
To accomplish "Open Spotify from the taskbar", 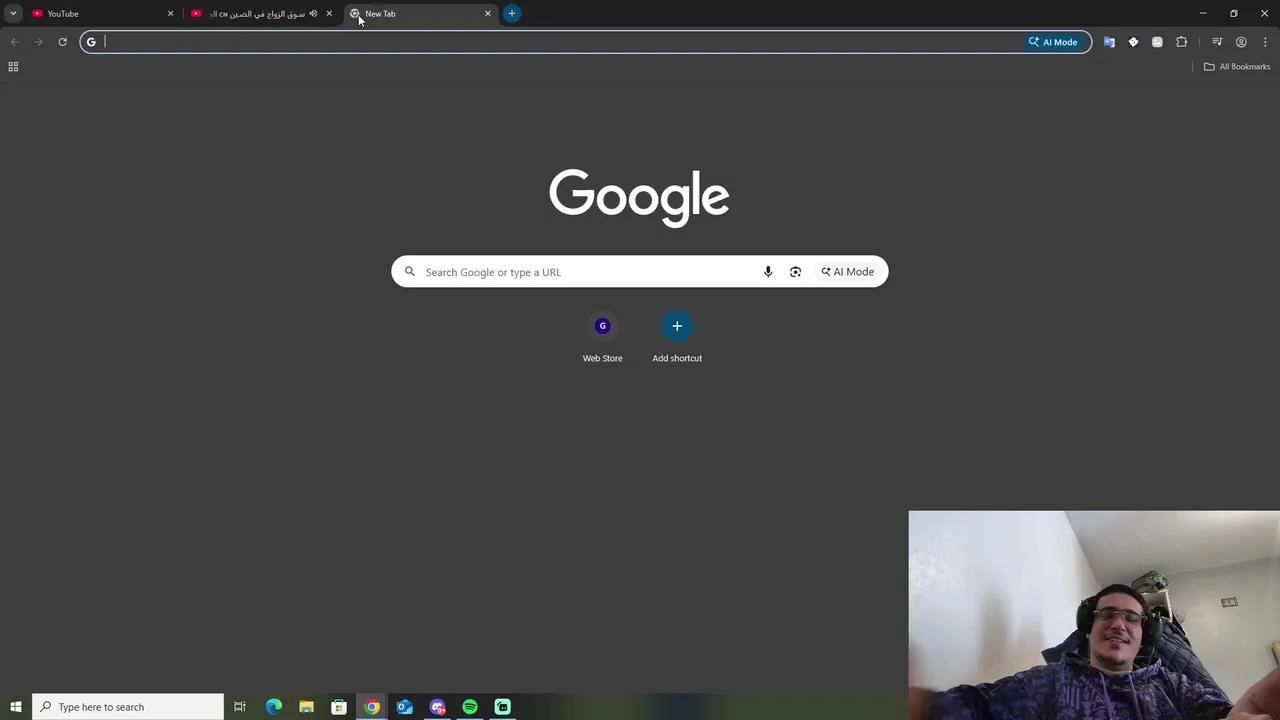I will point(470,707).
